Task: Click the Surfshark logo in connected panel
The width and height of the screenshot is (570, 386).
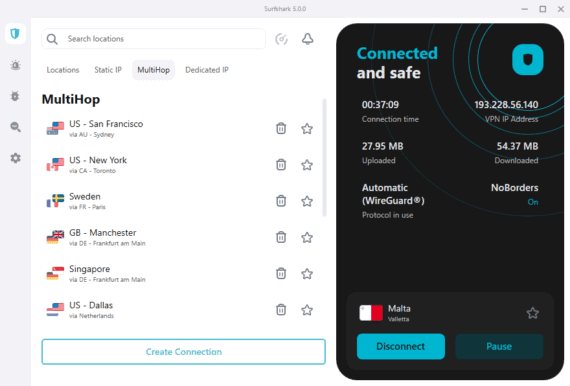Action: pos(527,60)
